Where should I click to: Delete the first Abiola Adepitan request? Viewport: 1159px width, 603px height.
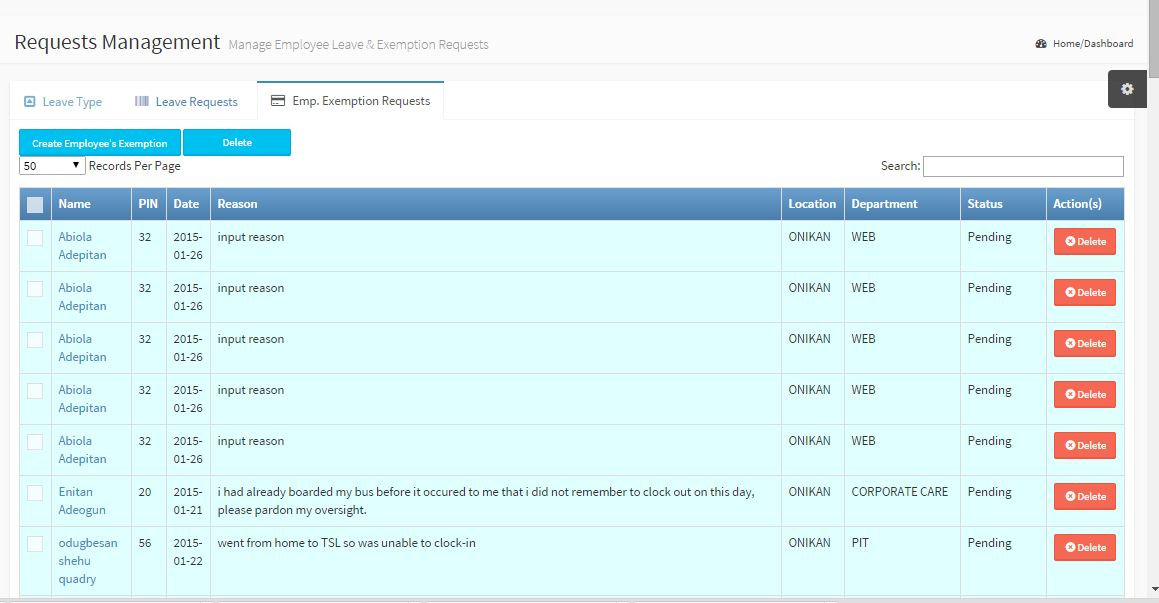coord(1084,242)
